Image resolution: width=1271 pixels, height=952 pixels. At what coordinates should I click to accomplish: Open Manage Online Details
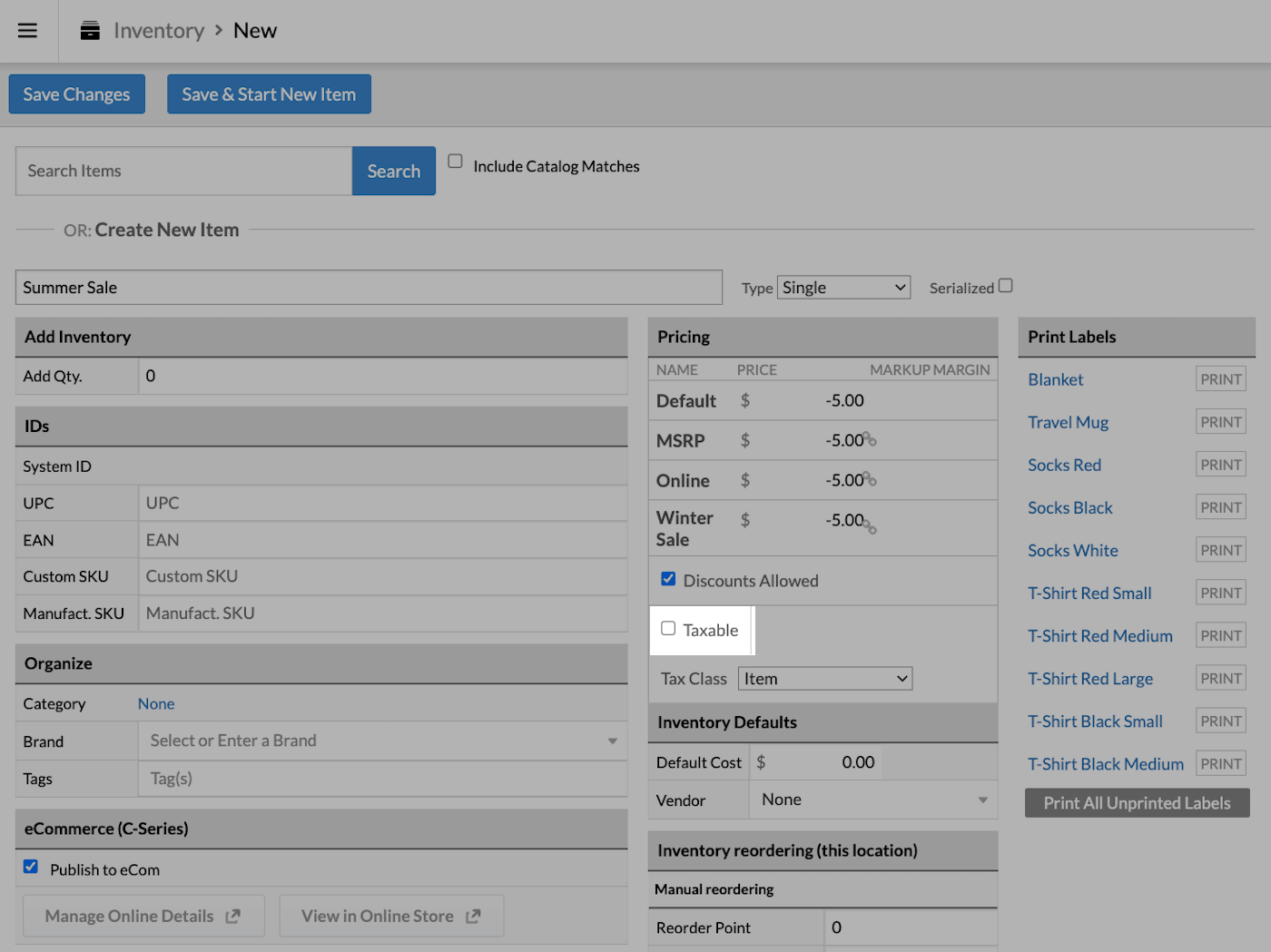143,917
